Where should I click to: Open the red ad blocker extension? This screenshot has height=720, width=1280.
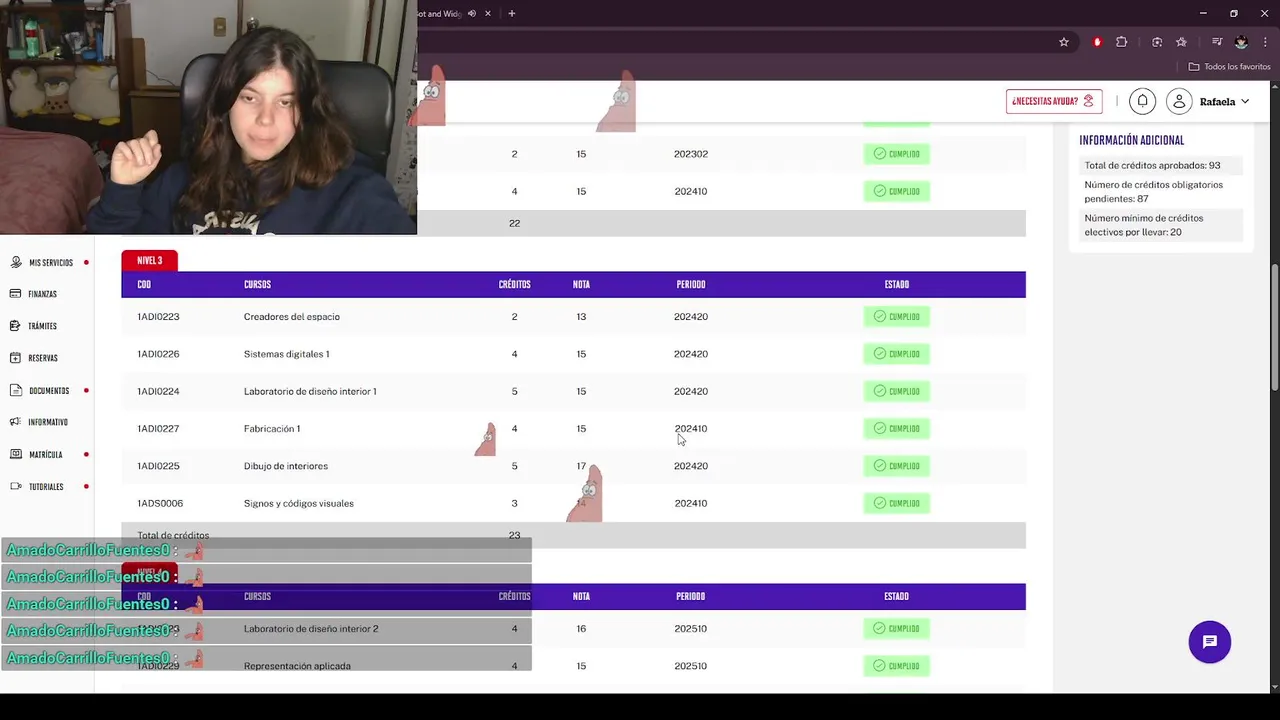tap(1097, 42)
